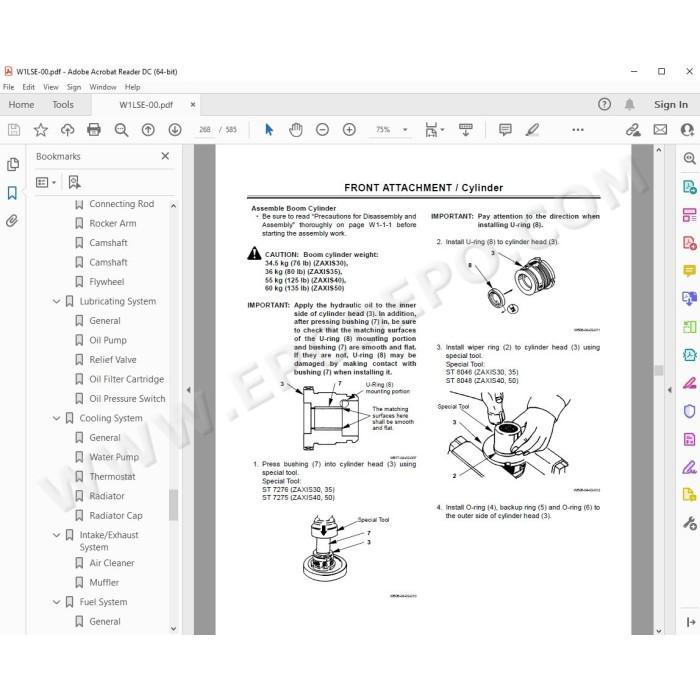700x700 pixels.
Task: Collapse the Fuel System bookmark
Action: 57,602
